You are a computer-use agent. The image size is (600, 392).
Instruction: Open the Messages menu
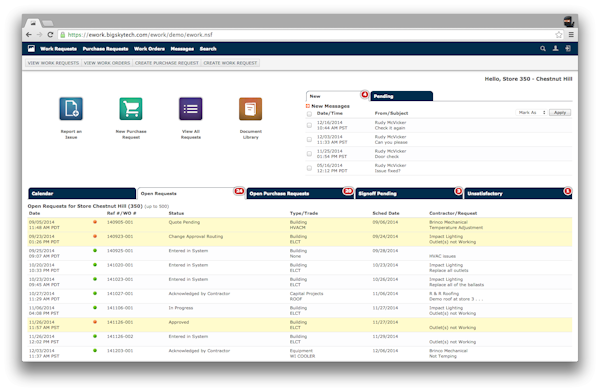coord(182,49)
